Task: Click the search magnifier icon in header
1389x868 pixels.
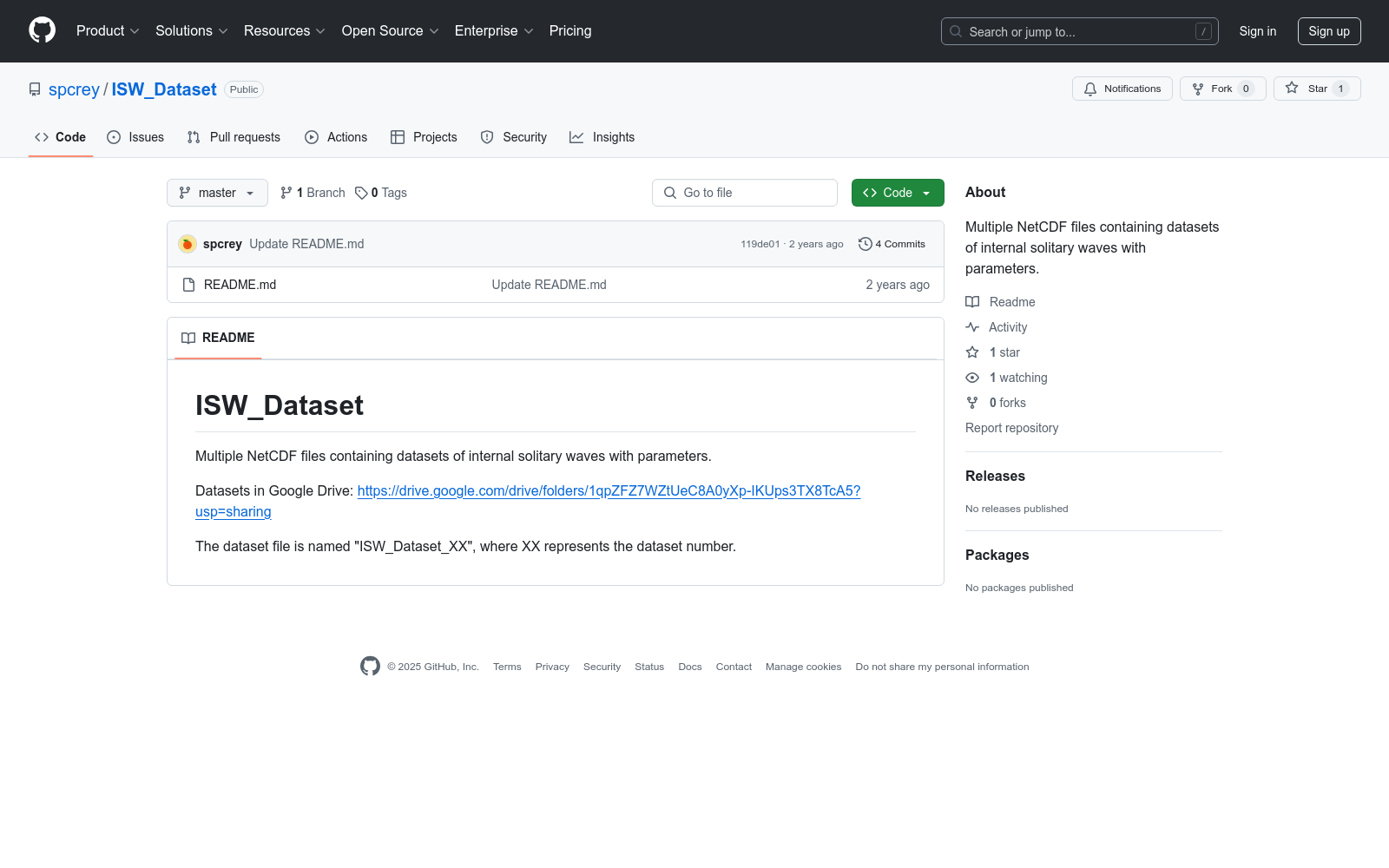Action: pos(956,31)
